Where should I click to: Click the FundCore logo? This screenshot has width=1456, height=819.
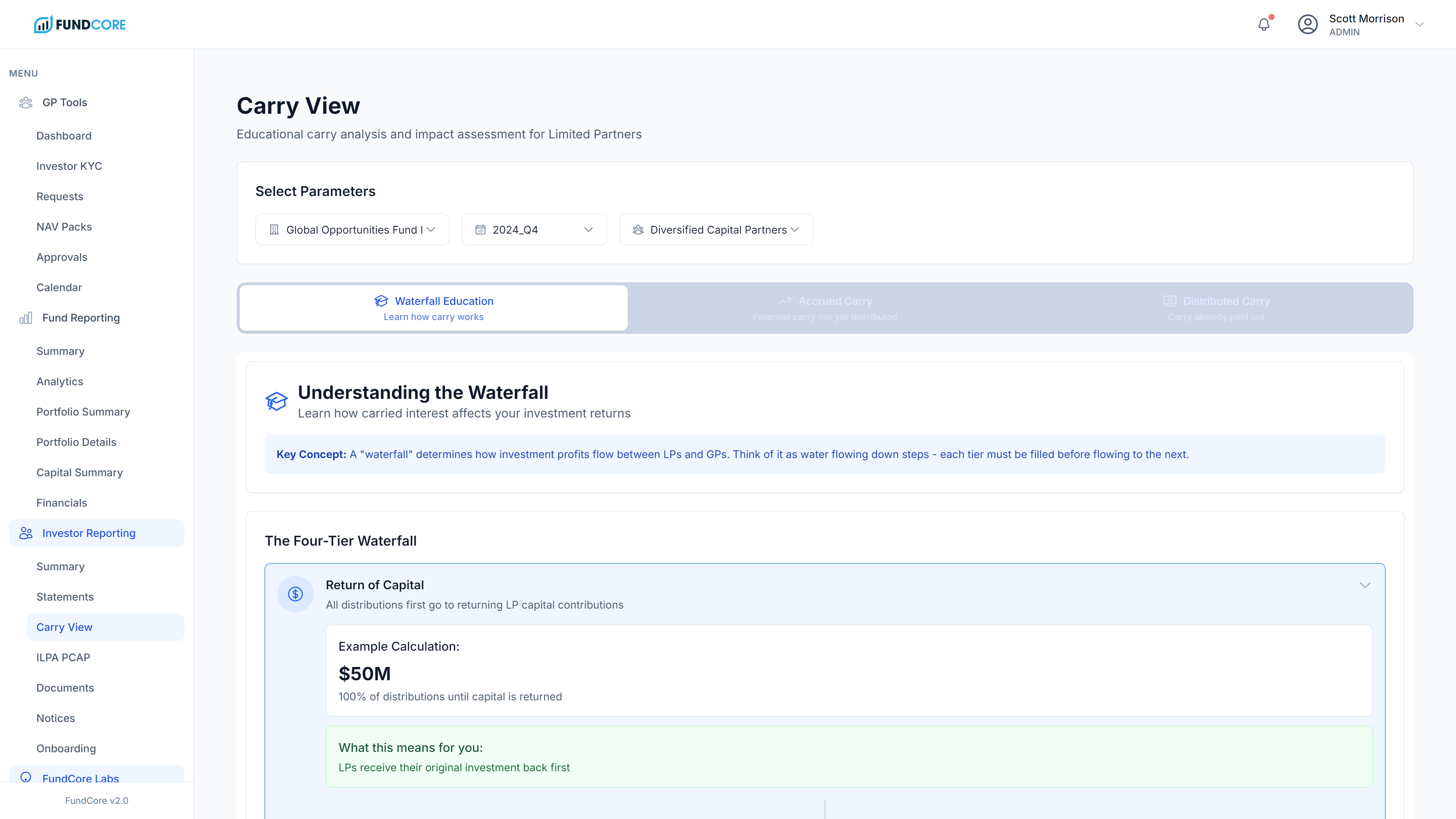click(x=80, y=24)
